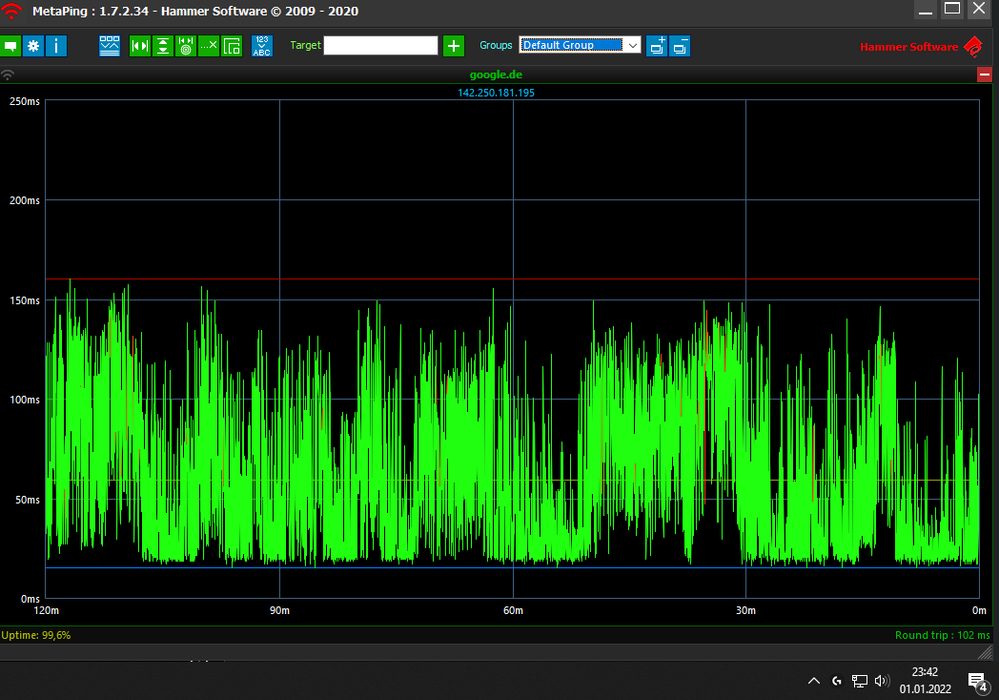The width and height of the screenshot is (999, 700).
Task: Expand the system tray hidden icons chevron
Action: click(814, 681)
